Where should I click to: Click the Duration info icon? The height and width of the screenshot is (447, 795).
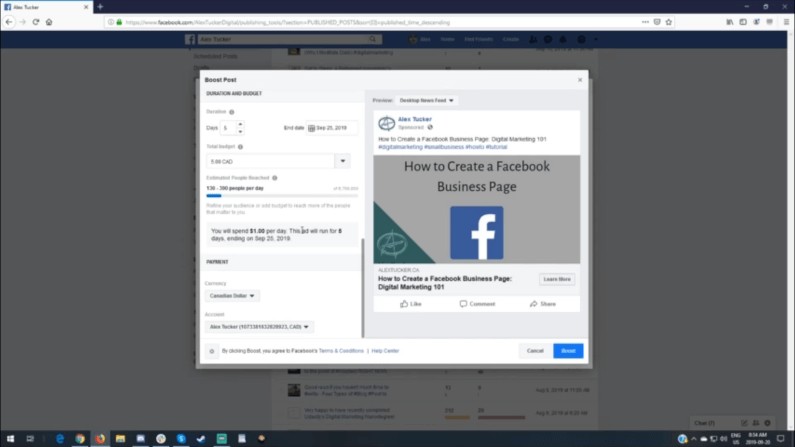232,112
